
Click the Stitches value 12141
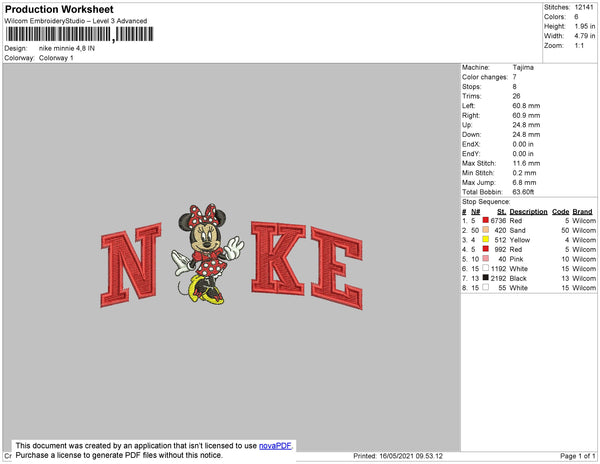pos(584,7)
